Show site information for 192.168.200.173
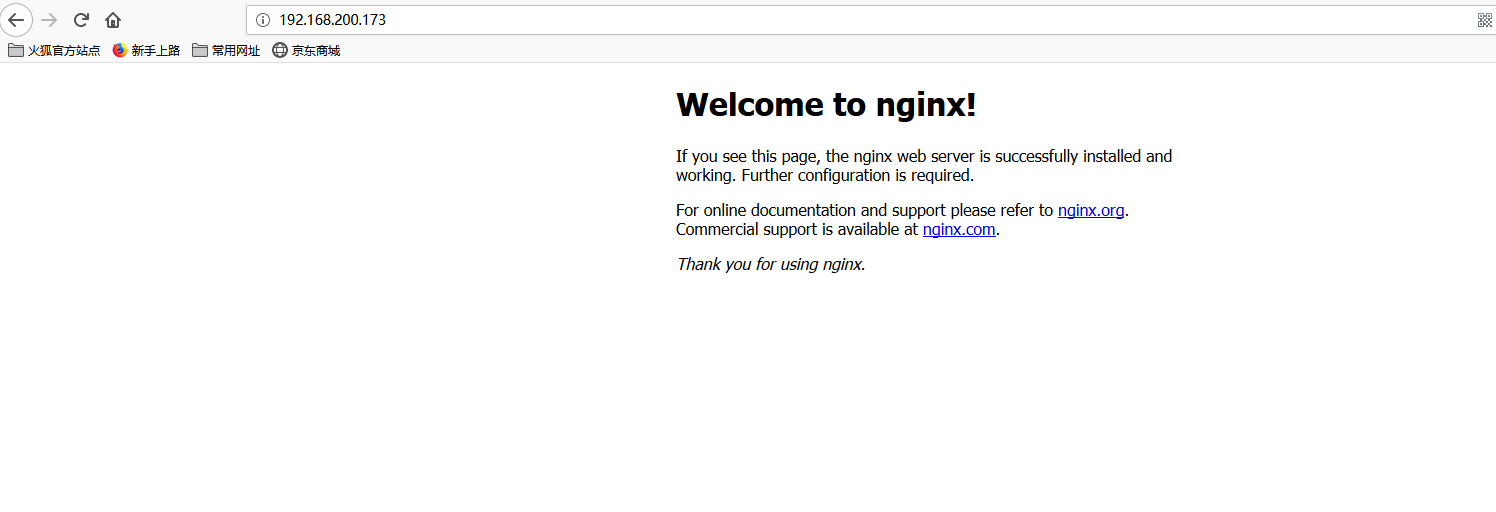This screenshot has width=1496, height=512. tap(263, 20)
